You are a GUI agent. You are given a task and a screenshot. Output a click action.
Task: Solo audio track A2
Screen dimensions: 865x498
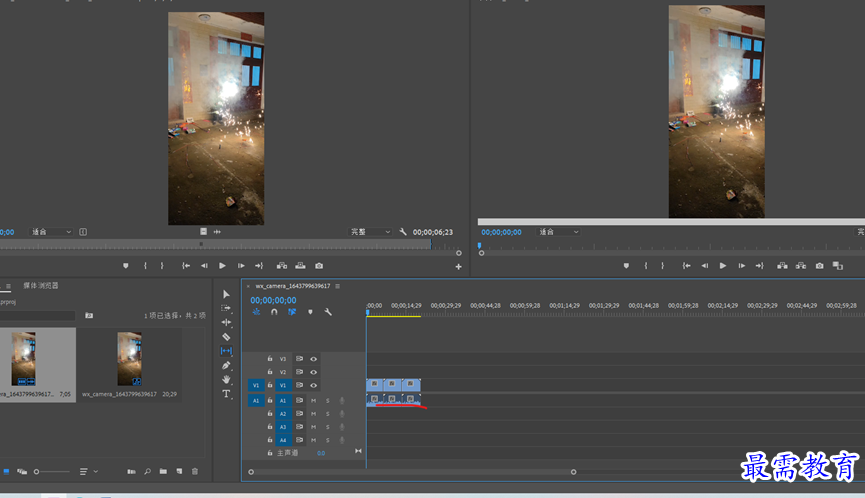(328, 414)
